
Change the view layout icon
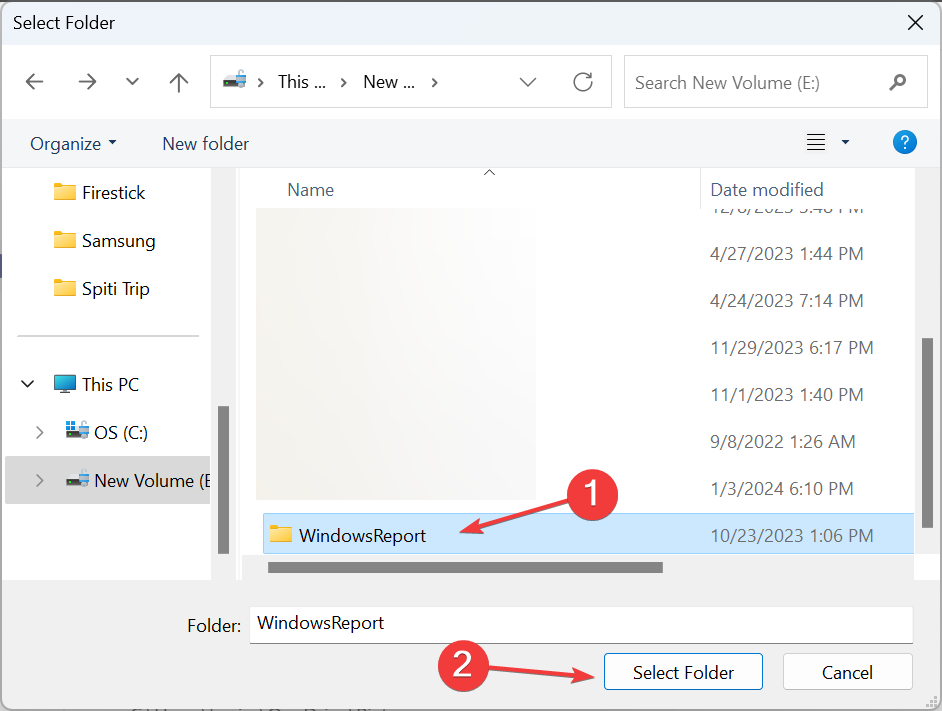(815, 142)
